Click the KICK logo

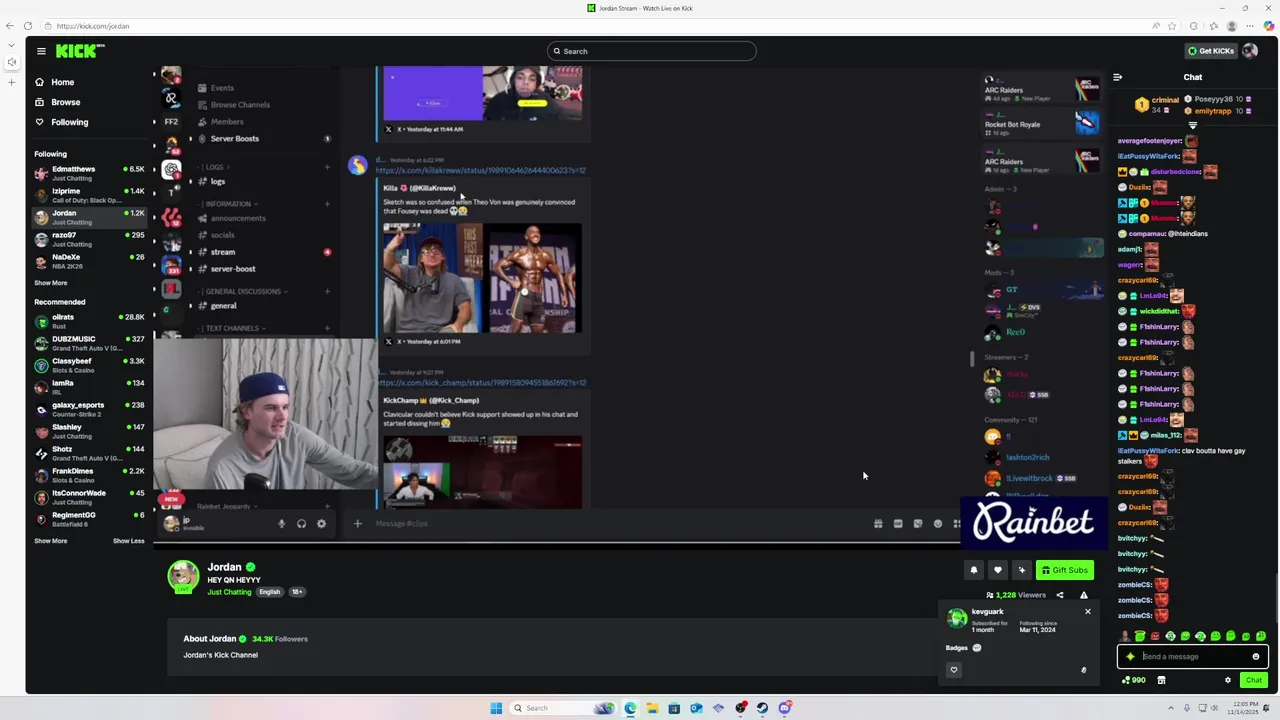point(79,51)
